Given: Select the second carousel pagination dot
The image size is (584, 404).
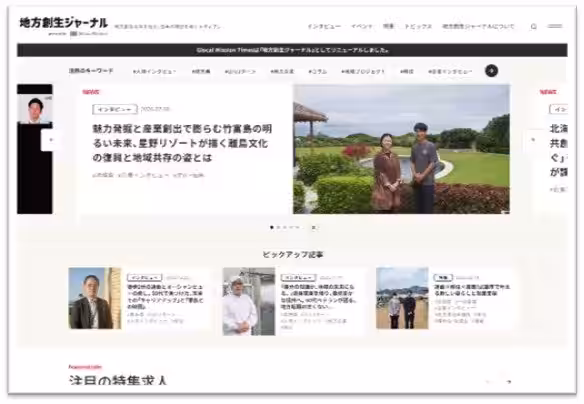Looking at the screenshot, I should [278, 227].
